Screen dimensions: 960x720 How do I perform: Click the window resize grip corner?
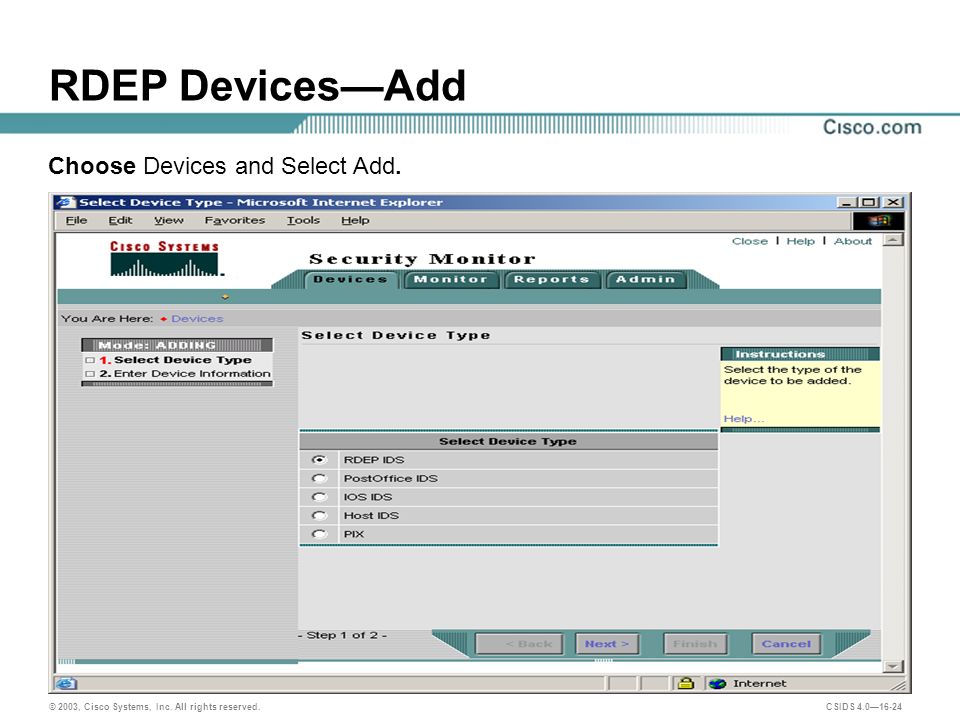point(898,685)
